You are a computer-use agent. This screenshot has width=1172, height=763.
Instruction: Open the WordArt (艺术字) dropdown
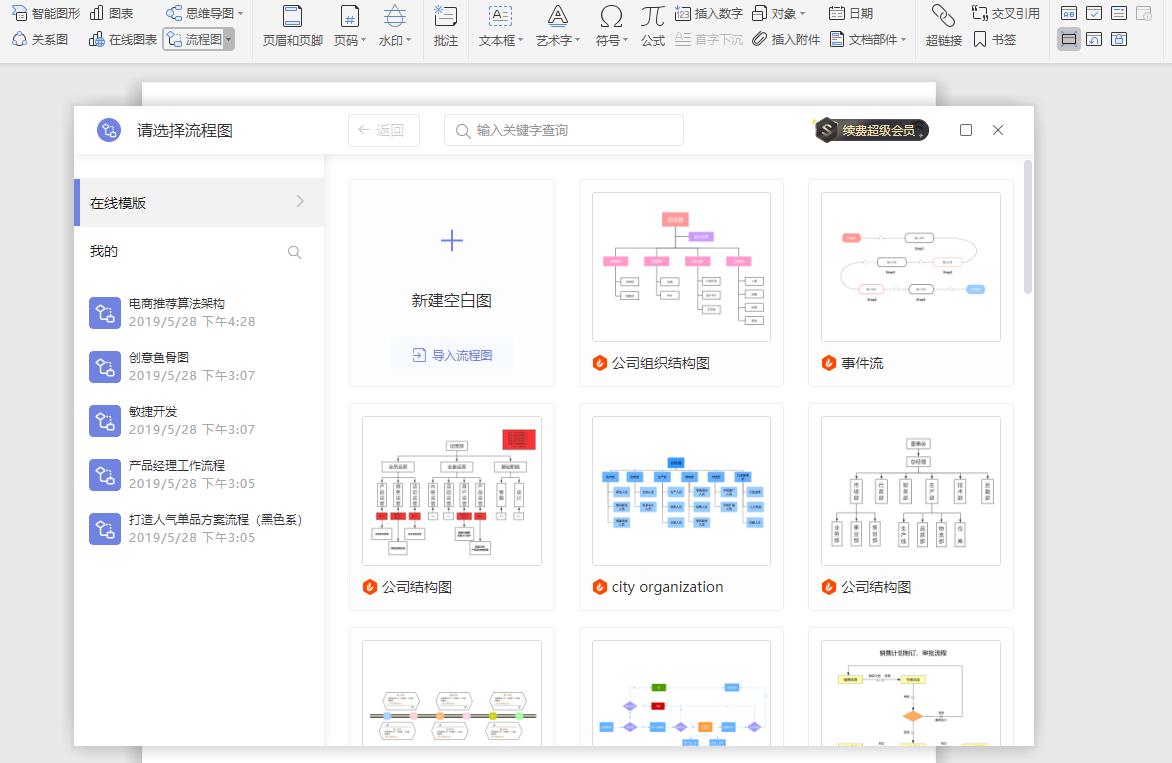click(577, 40)
